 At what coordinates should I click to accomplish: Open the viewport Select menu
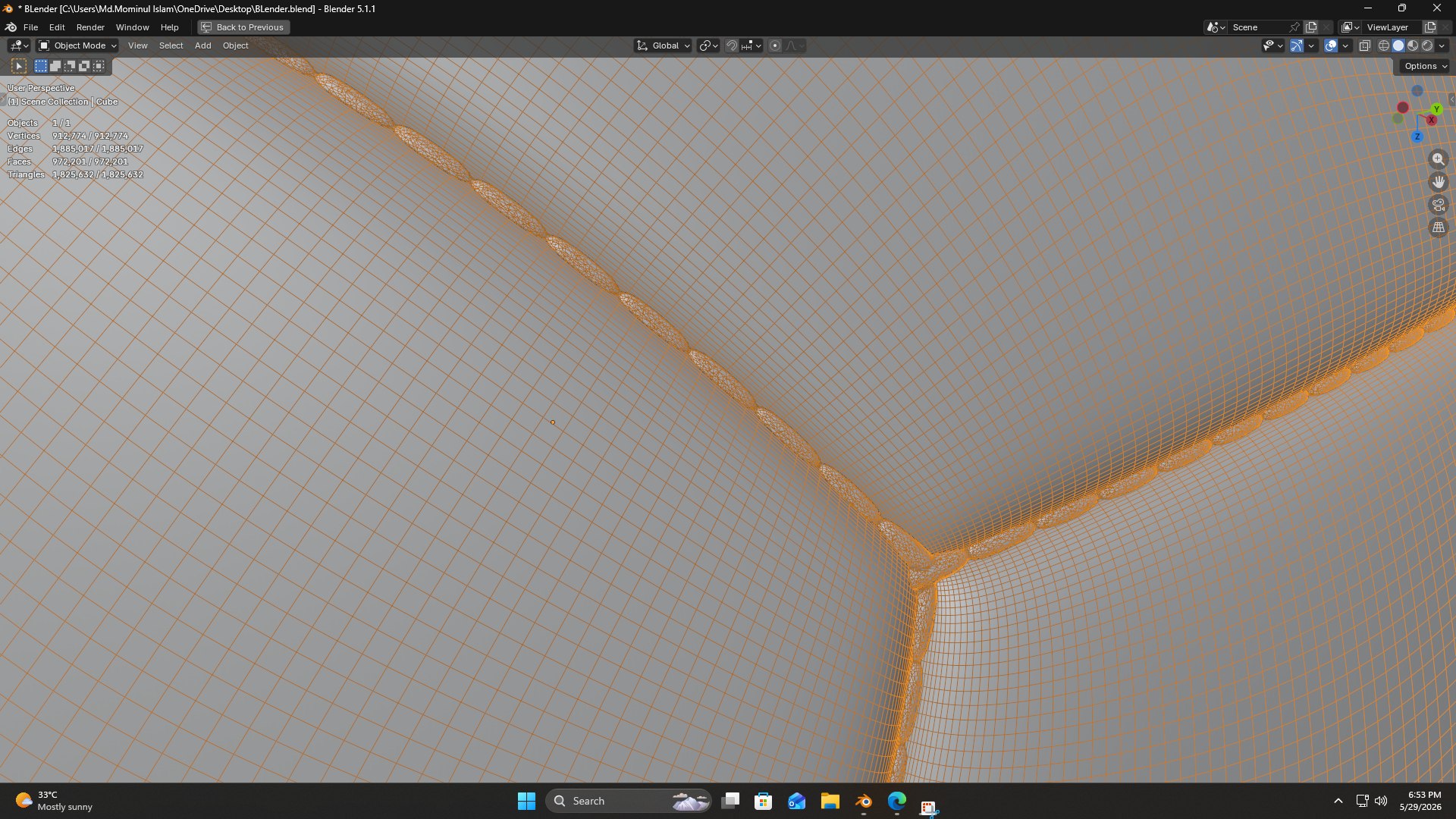(x=171, y=45)
